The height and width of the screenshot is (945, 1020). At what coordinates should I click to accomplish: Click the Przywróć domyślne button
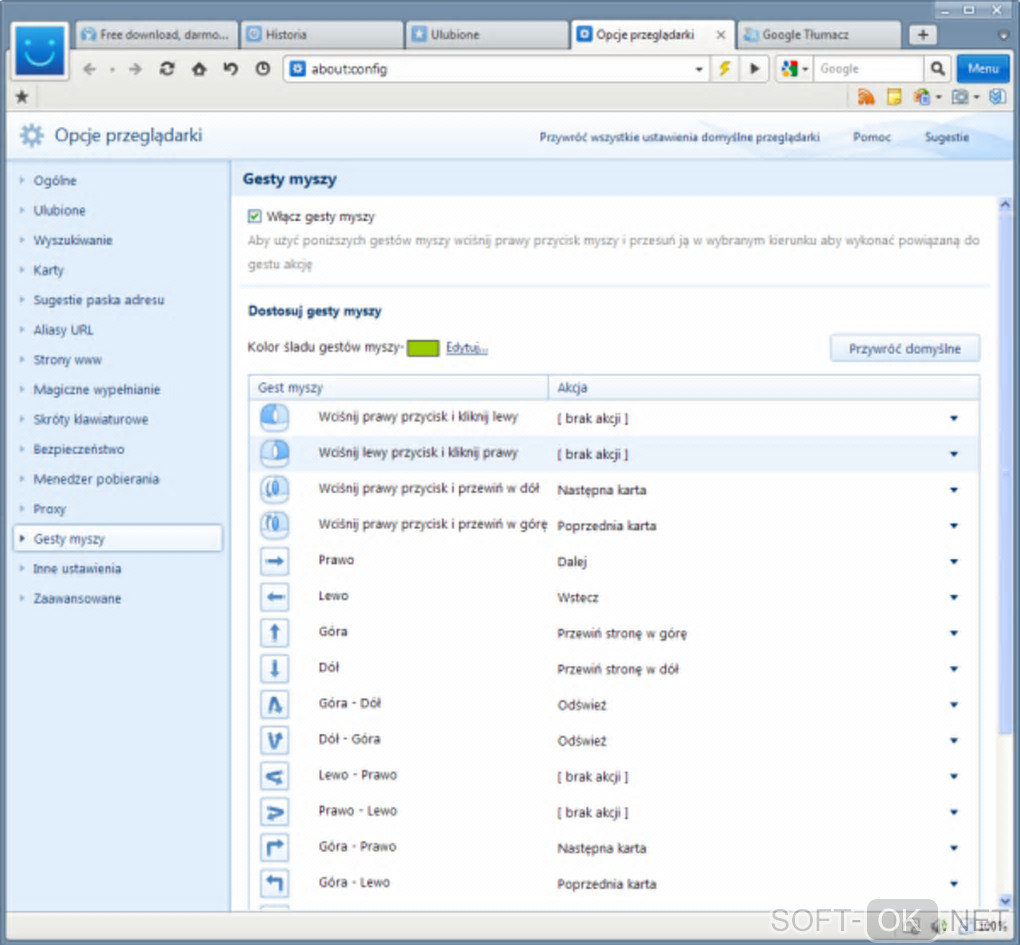(x=904, y=349)
